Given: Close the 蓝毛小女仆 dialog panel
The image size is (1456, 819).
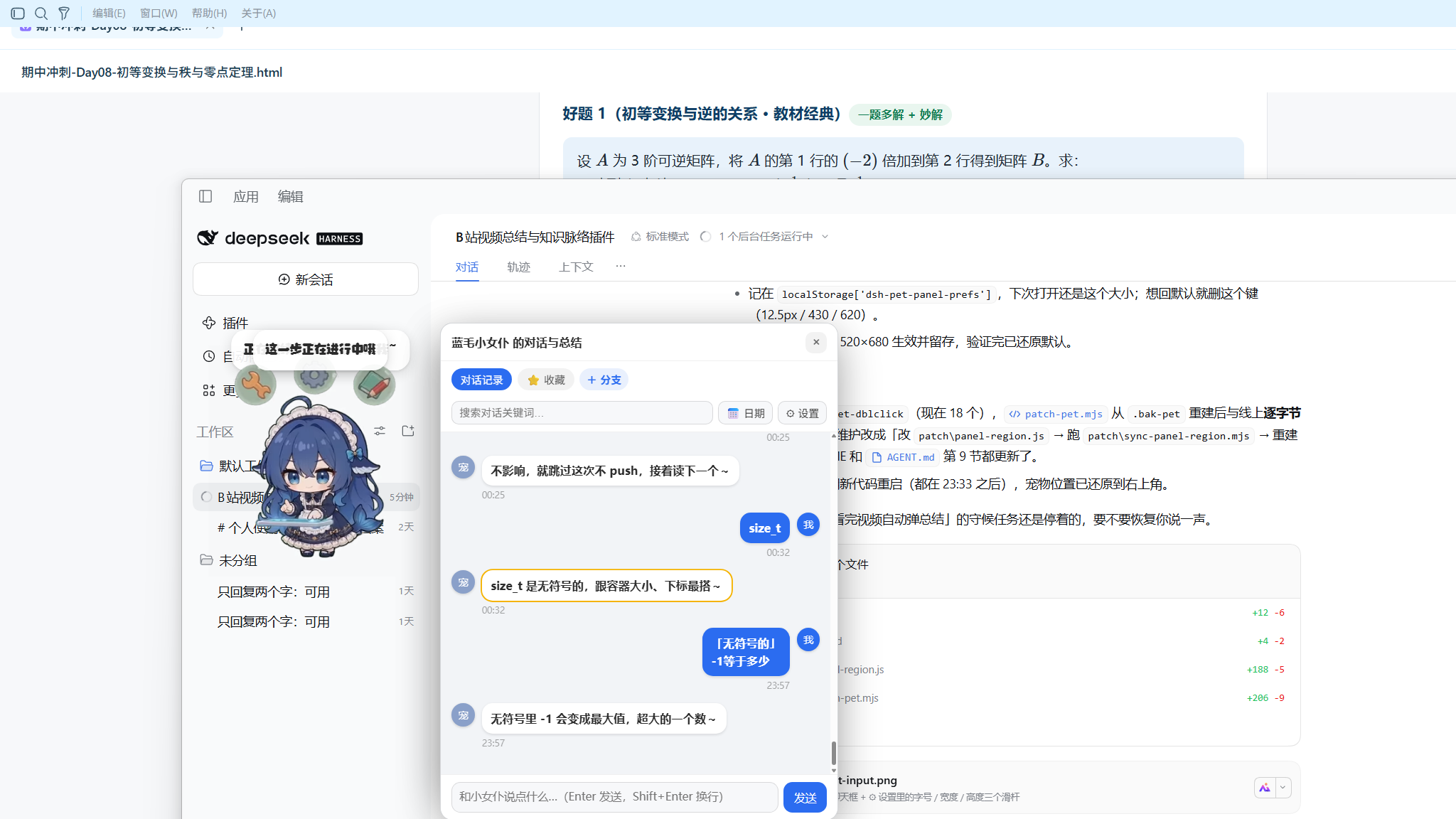Looking at the screenshot, I should [816, 342].
